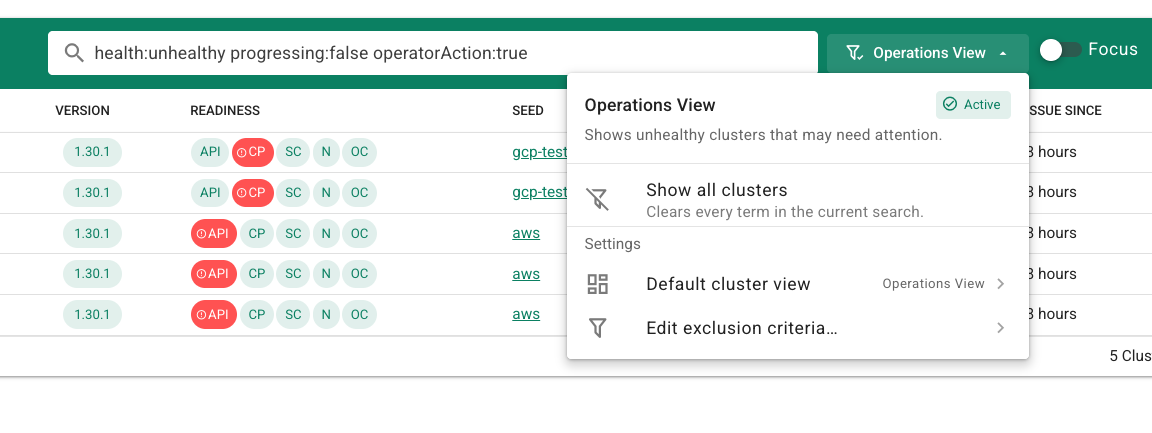
Task: Click red API chip in fourth row
Action: (x=214, y=273)
